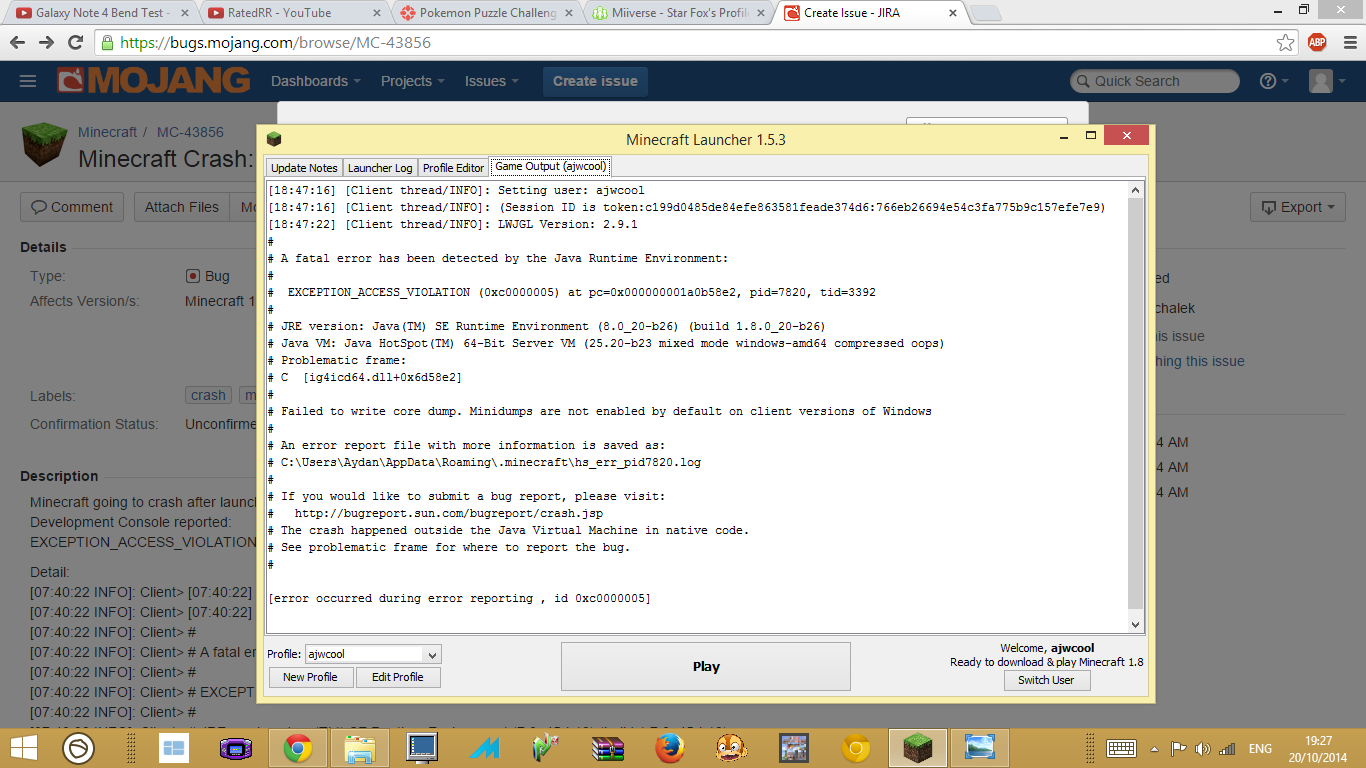The height and width of the screenshot is (768, 1366).
Task: Click the Play button in Minecraft Launcher
Action: coord(706,666)
